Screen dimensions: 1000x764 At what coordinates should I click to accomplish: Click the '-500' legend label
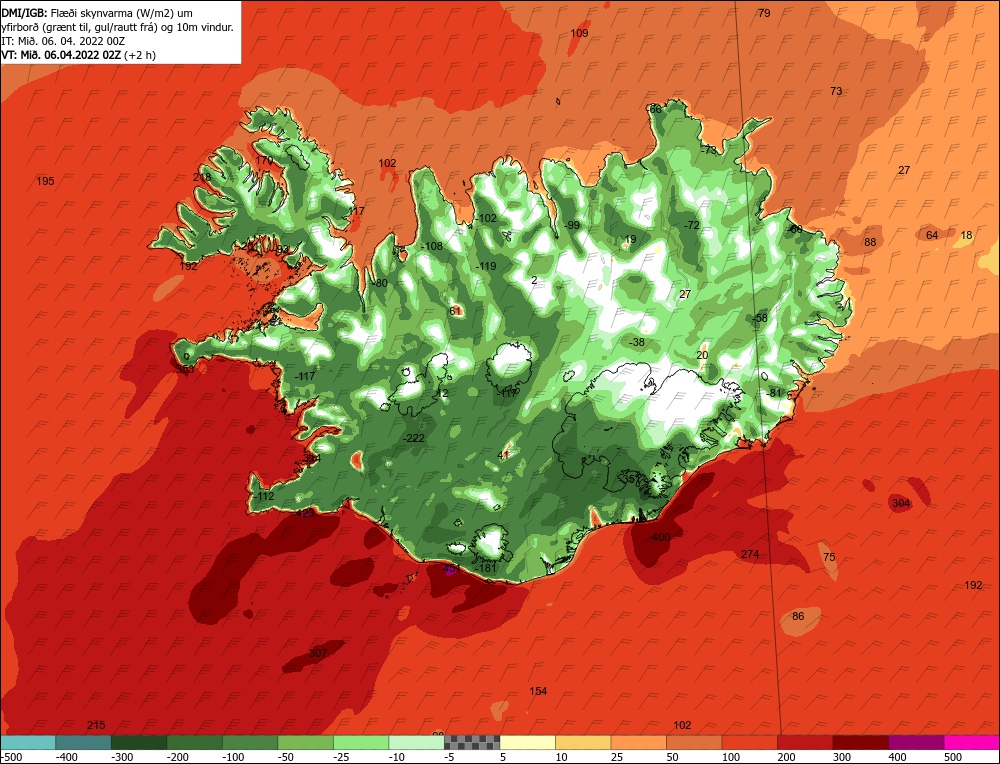point(12,757)
